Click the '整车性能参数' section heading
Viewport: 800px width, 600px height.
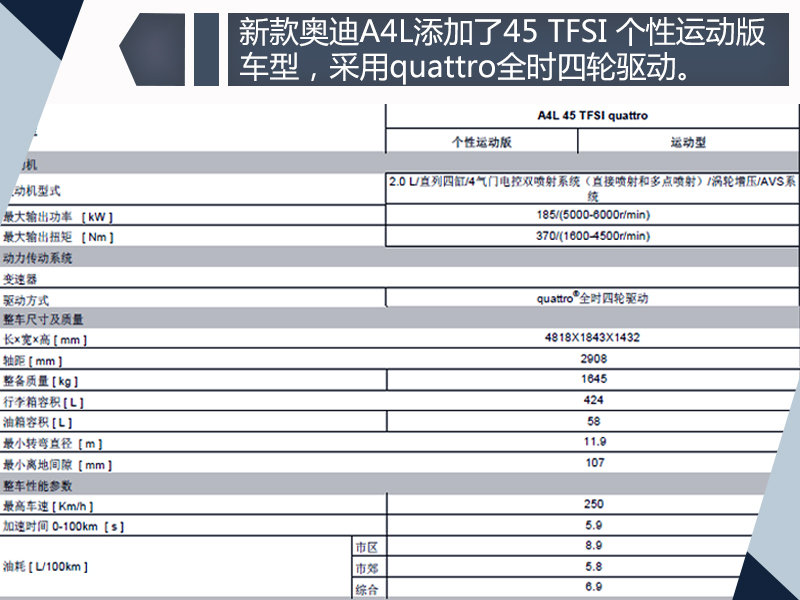click(x=37, y=486)
